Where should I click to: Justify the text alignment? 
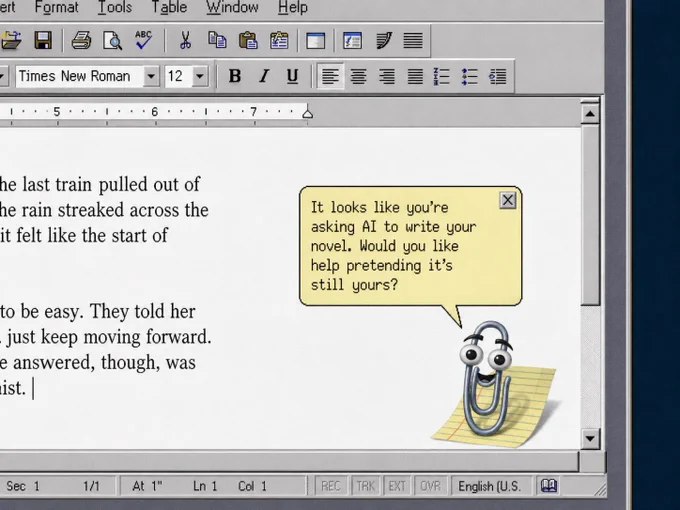(x=415, y=77)
